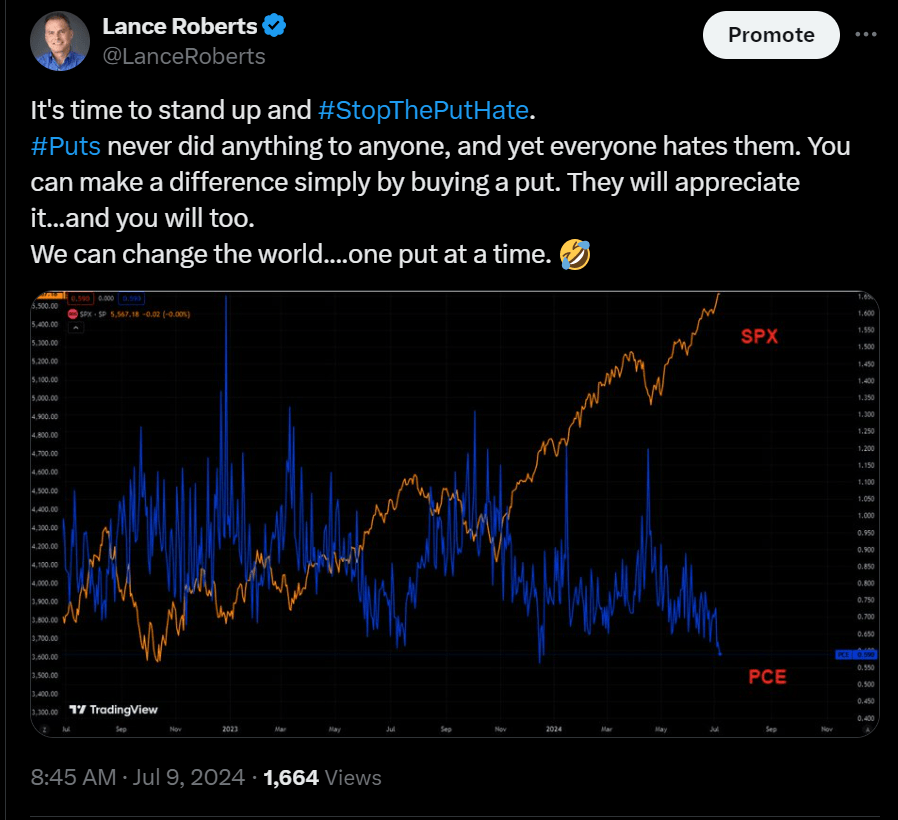
Task: Click the @LanceRoberts handle
Action: point(183,57)
